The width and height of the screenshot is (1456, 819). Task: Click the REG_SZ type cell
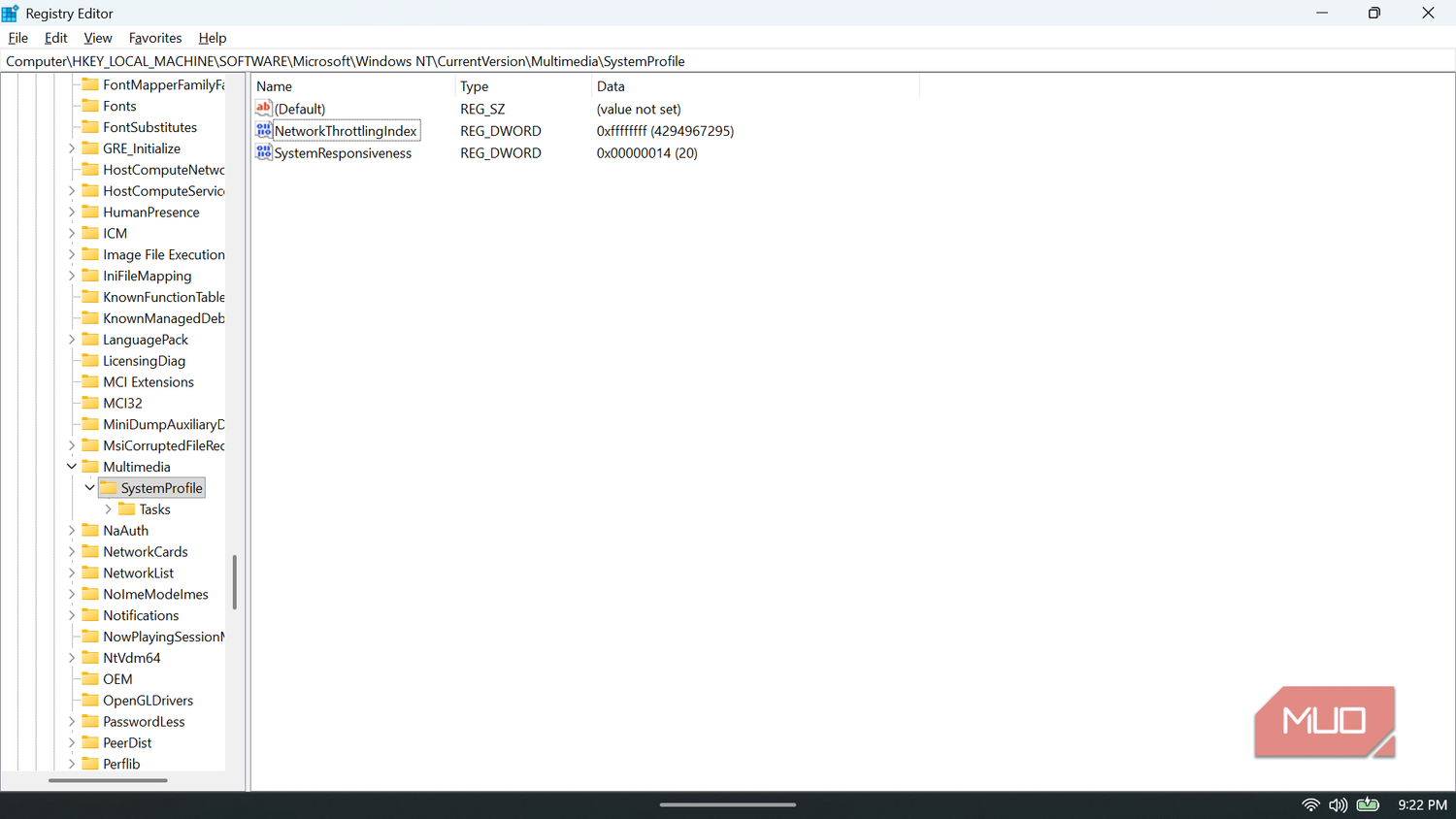pyautogui.click(x=482, y=109)
